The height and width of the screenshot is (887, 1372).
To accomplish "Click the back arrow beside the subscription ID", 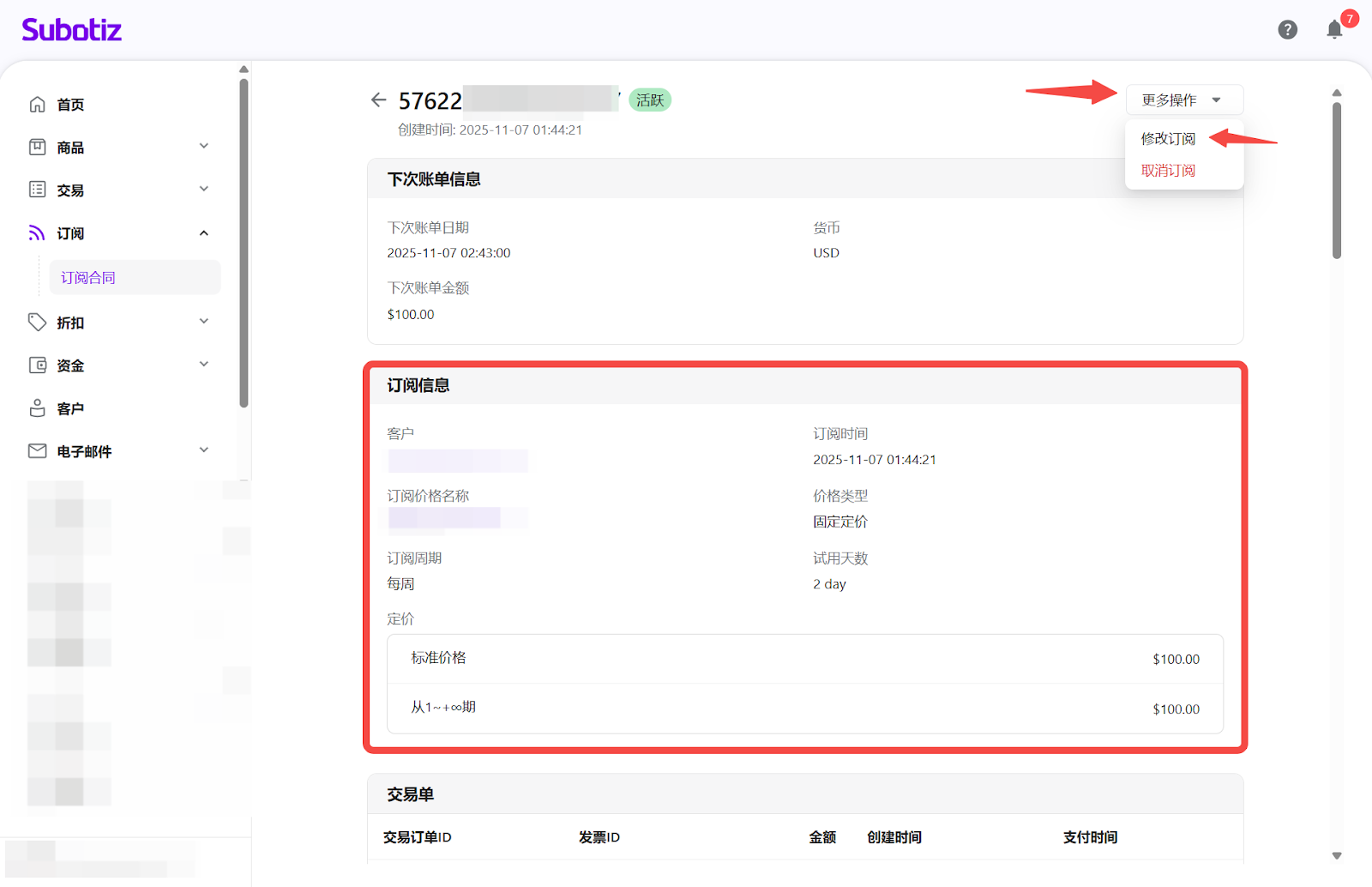I will pyautogui.click(x=378, y=100).
